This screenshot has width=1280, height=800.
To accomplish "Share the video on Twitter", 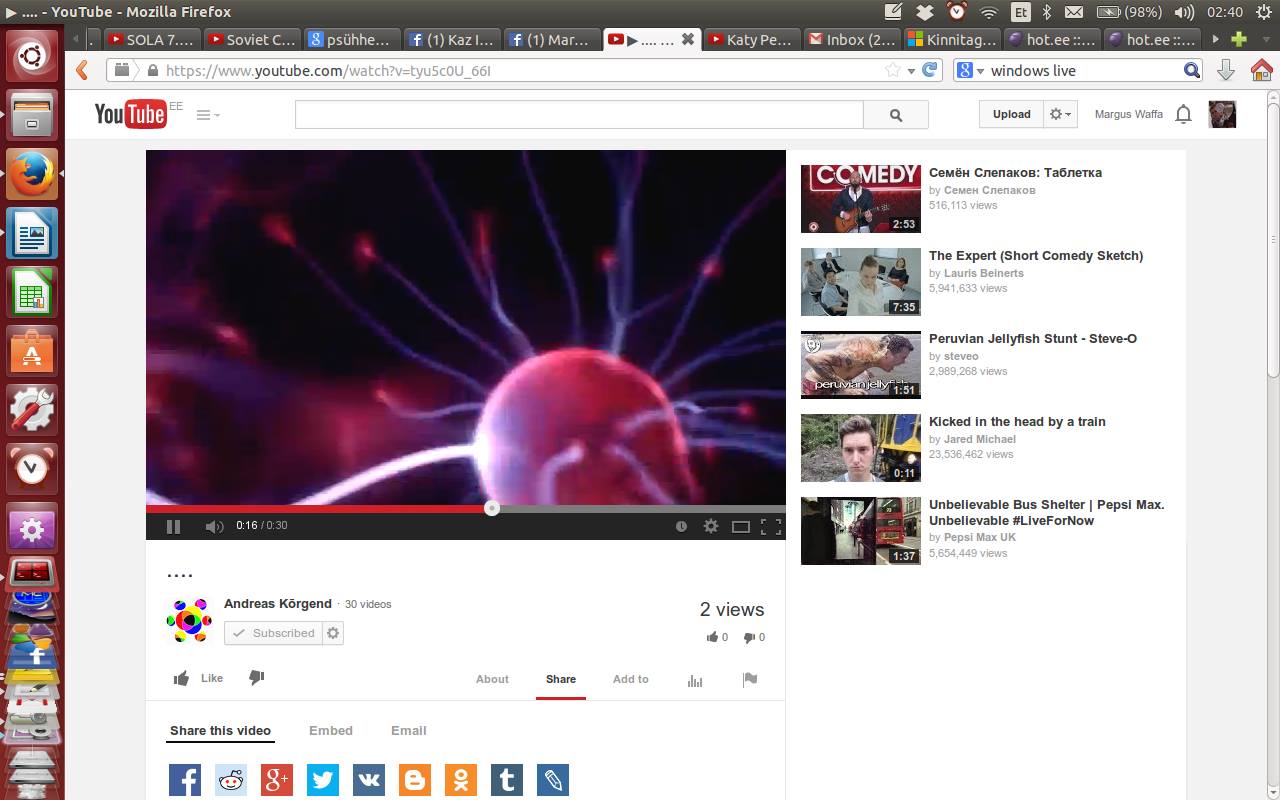I will coord(323,780).
